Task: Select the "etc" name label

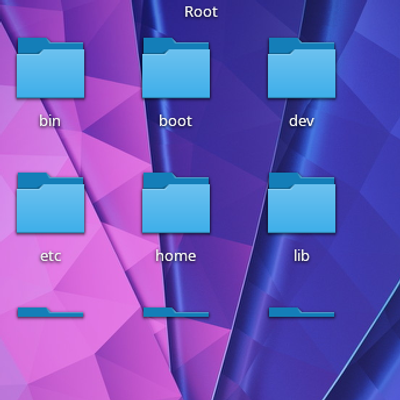Action: tap(51, 256)
